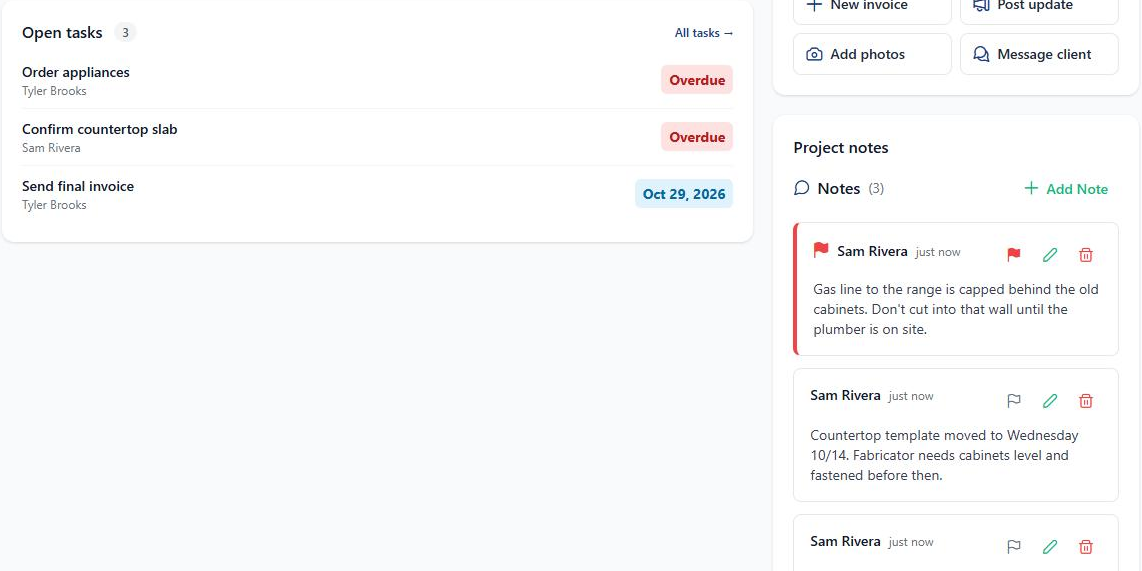This screenshot has height=571, width=1142.
Task: Open the Send final invoice task
Action: pyautogui.click(x=377, y=194)
